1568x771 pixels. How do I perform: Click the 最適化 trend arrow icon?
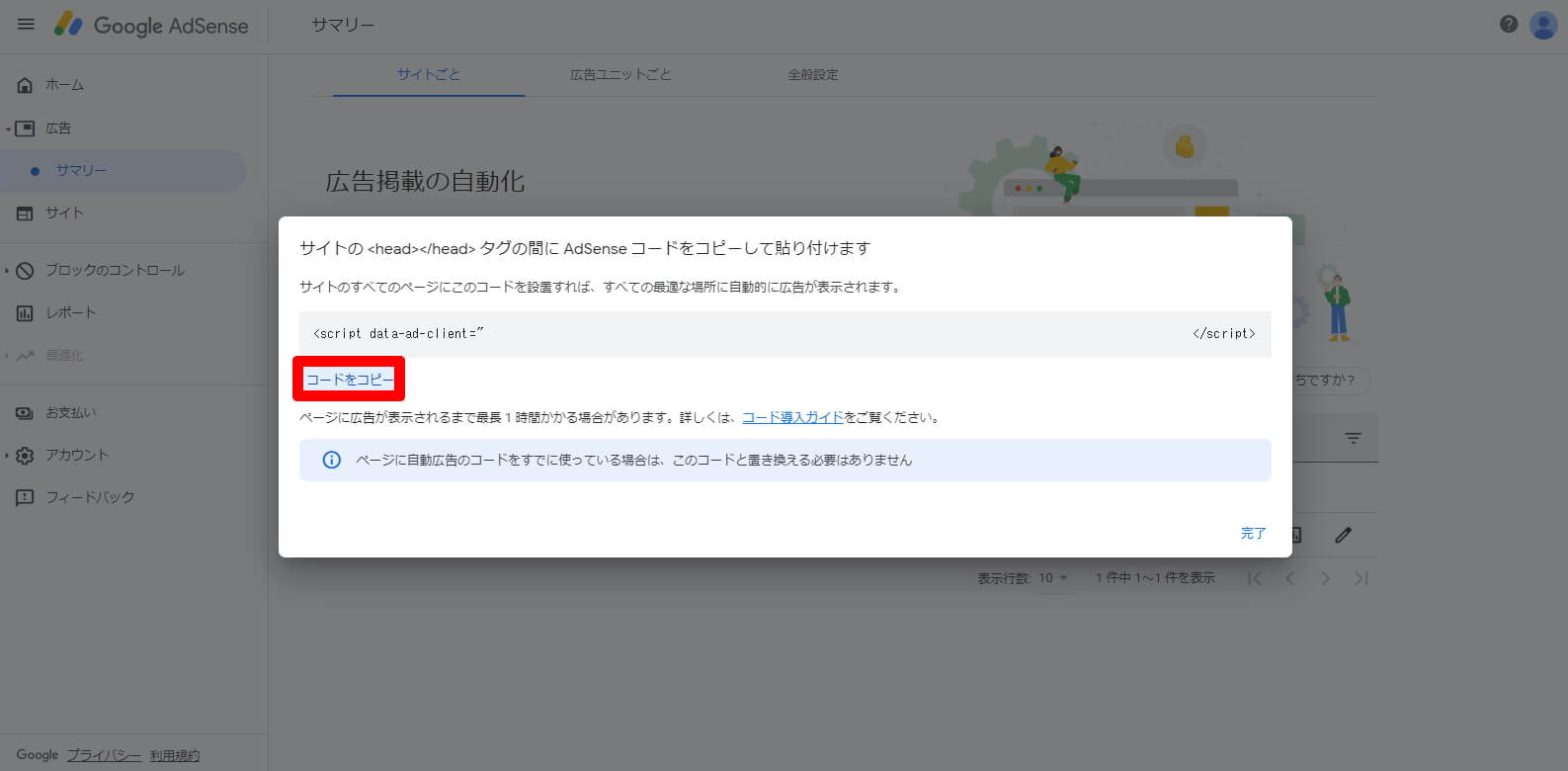25,355
